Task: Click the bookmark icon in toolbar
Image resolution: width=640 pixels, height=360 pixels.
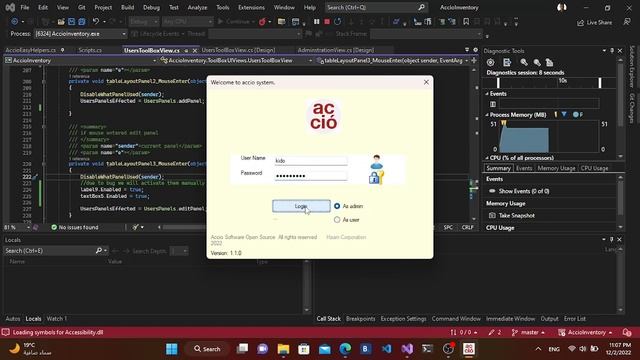Action: pyautogui.click(x=466, y=21)
